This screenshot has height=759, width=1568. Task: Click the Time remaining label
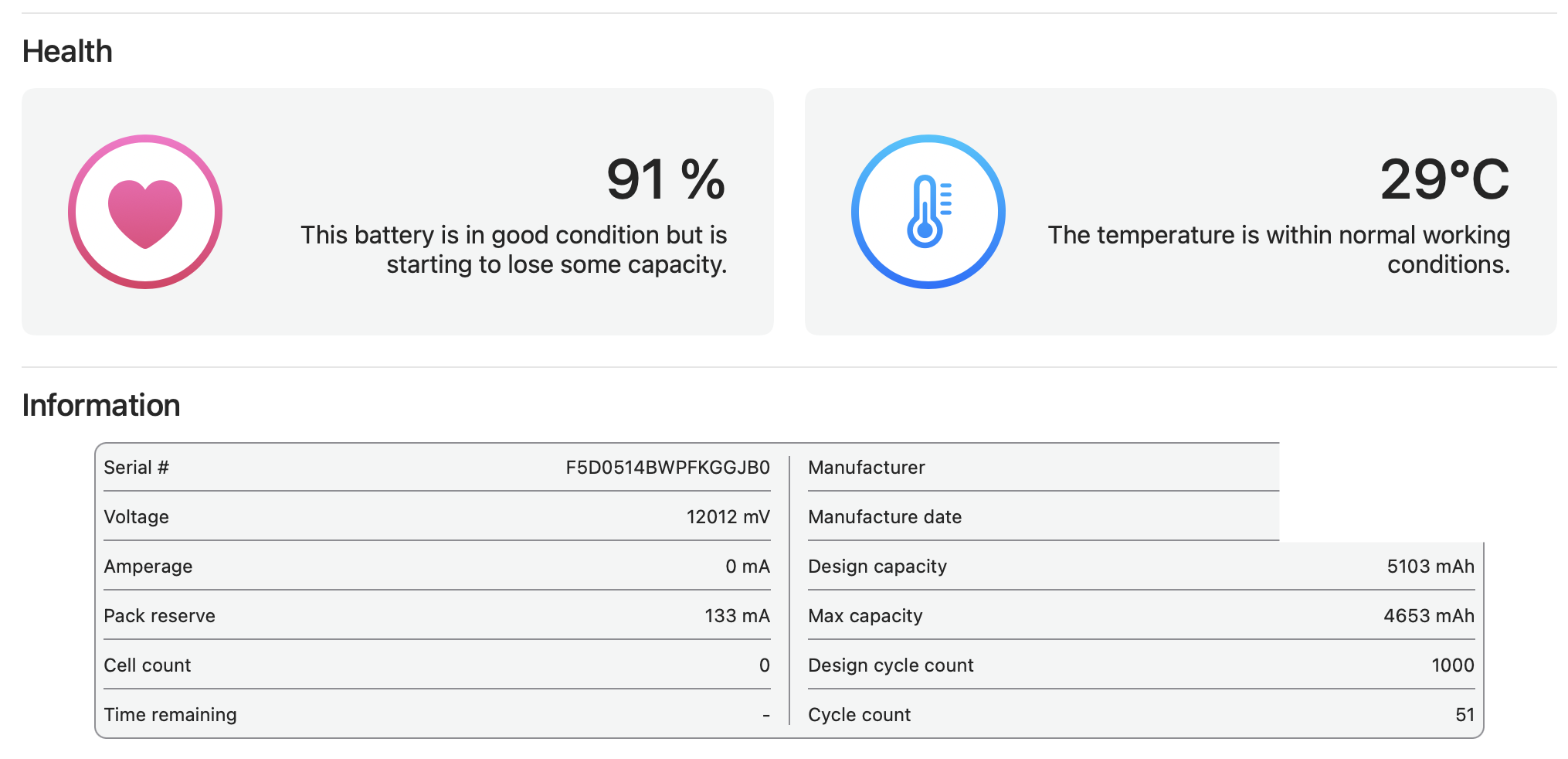coord(171,715)
